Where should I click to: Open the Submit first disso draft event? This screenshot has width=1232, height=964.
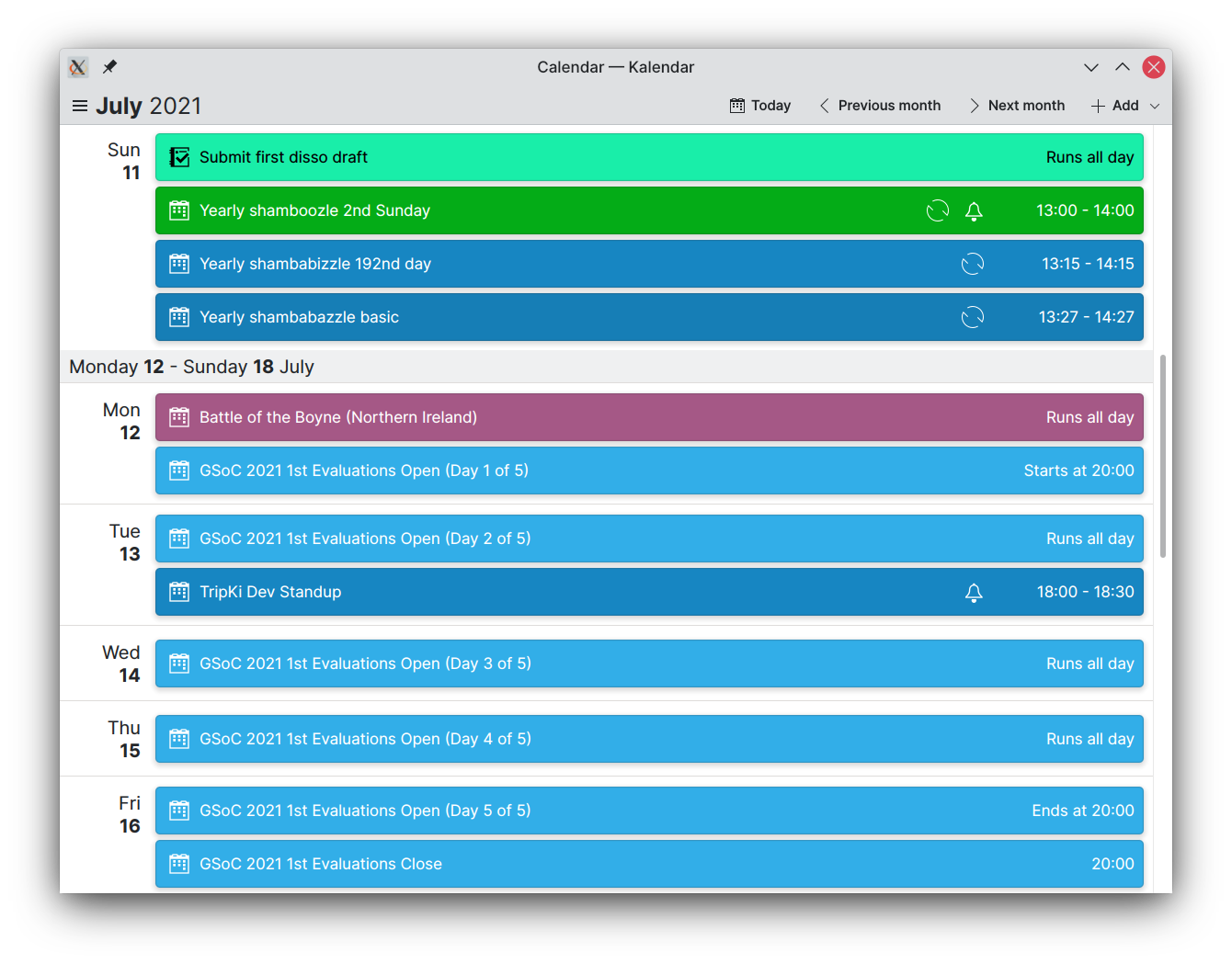tap(649, 157)
